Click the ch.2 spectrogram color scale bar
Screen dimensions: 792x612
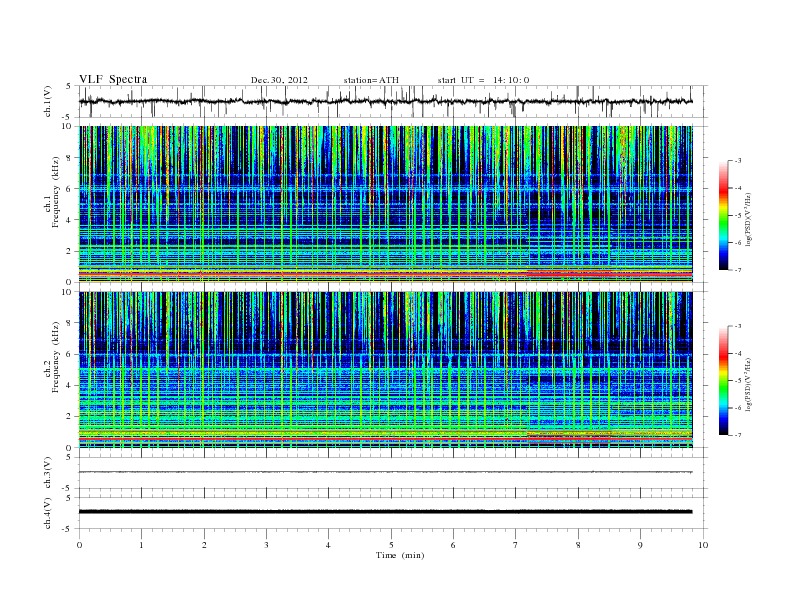pyautogui.click(x=723, y=380)
